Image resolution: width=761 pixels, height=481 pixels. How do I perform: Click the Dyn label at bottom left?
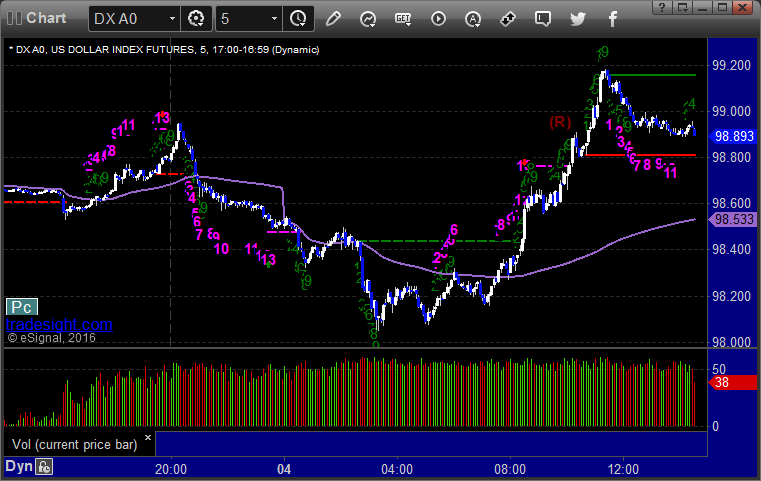click(19, 466)
